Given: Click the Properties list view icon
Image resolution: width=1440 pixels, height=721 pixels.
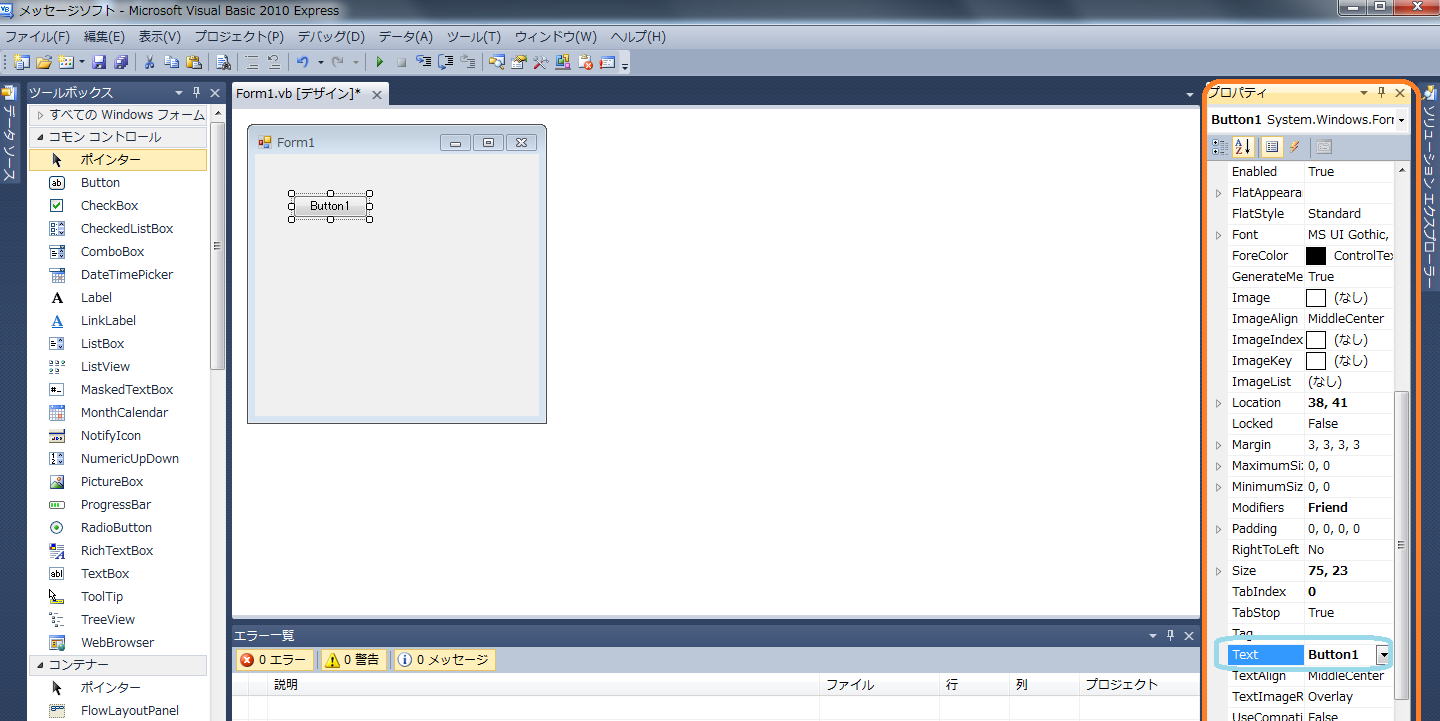Looking at the screenshot, I should coord(1271,147).
